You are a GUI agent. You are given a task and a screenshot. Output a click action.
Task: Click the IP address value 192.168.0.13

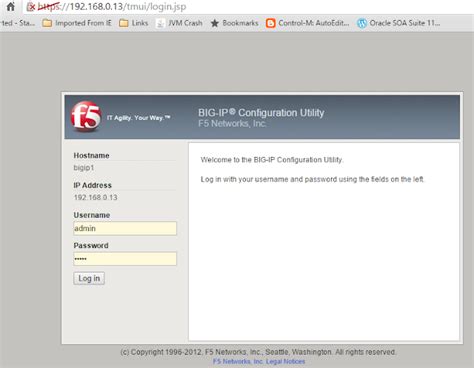coord(96,197)
